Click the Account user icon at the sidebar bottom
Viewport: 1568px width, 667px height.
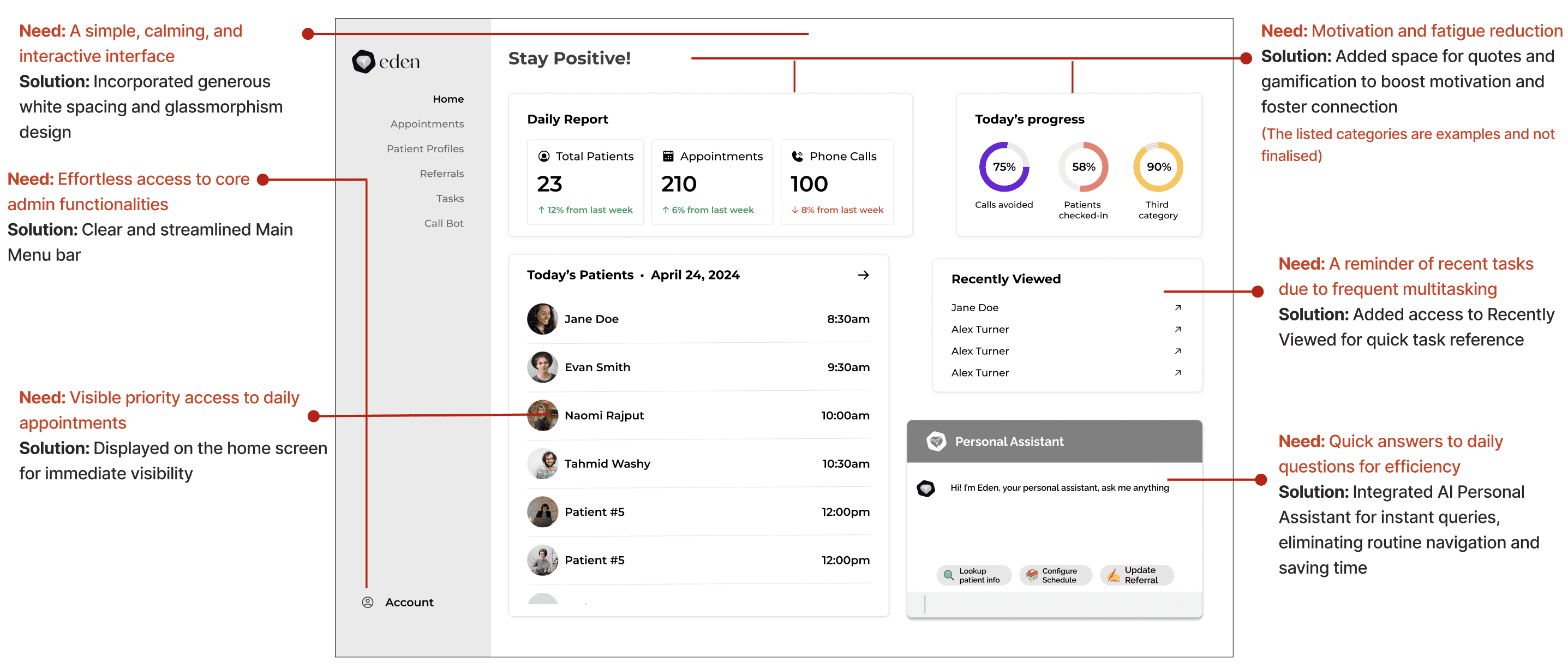[x=368, y=602]
